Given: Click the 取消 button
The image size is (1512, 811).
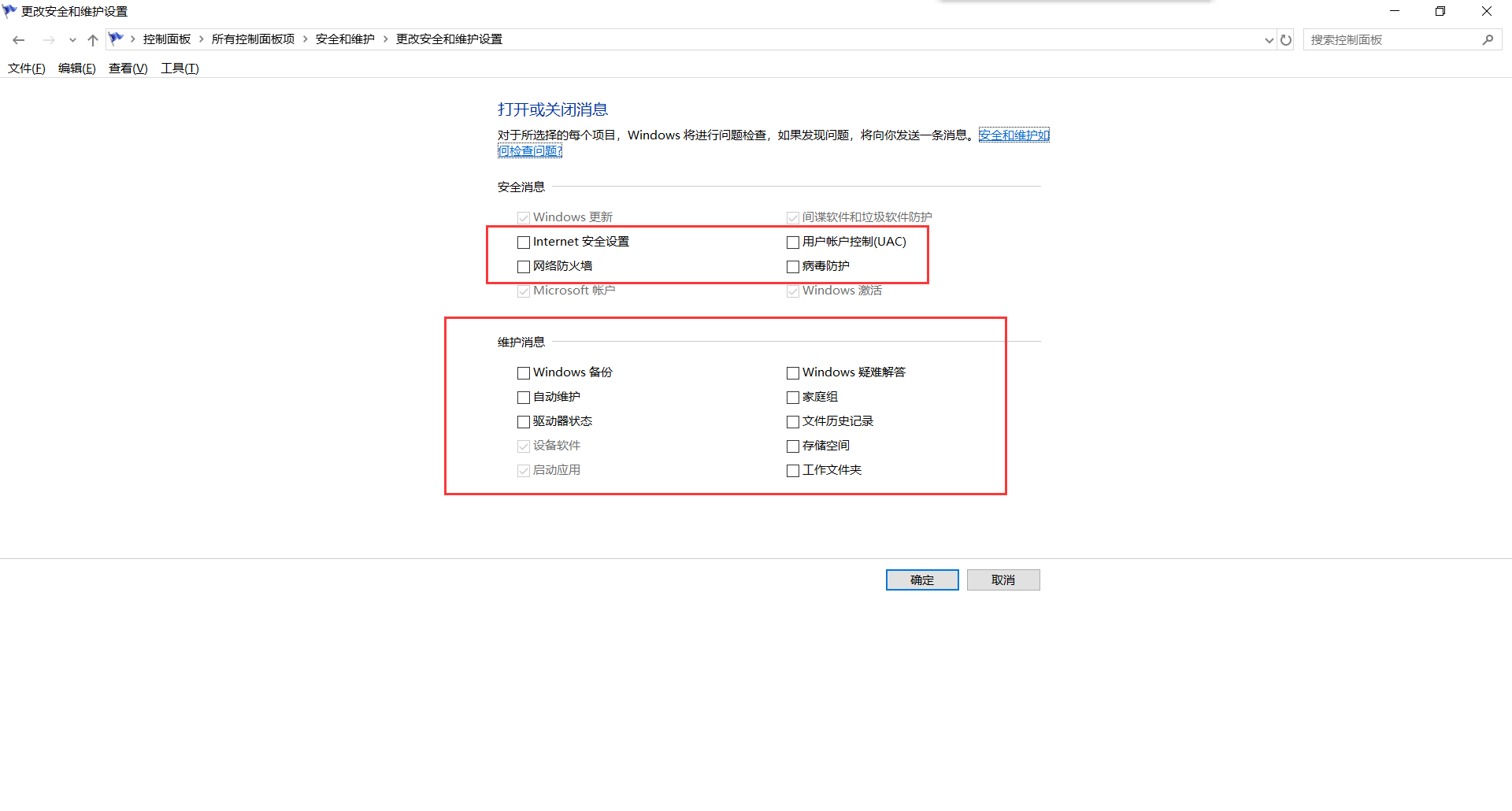Looking at the screenshot, I should [x=1003, y=580].
